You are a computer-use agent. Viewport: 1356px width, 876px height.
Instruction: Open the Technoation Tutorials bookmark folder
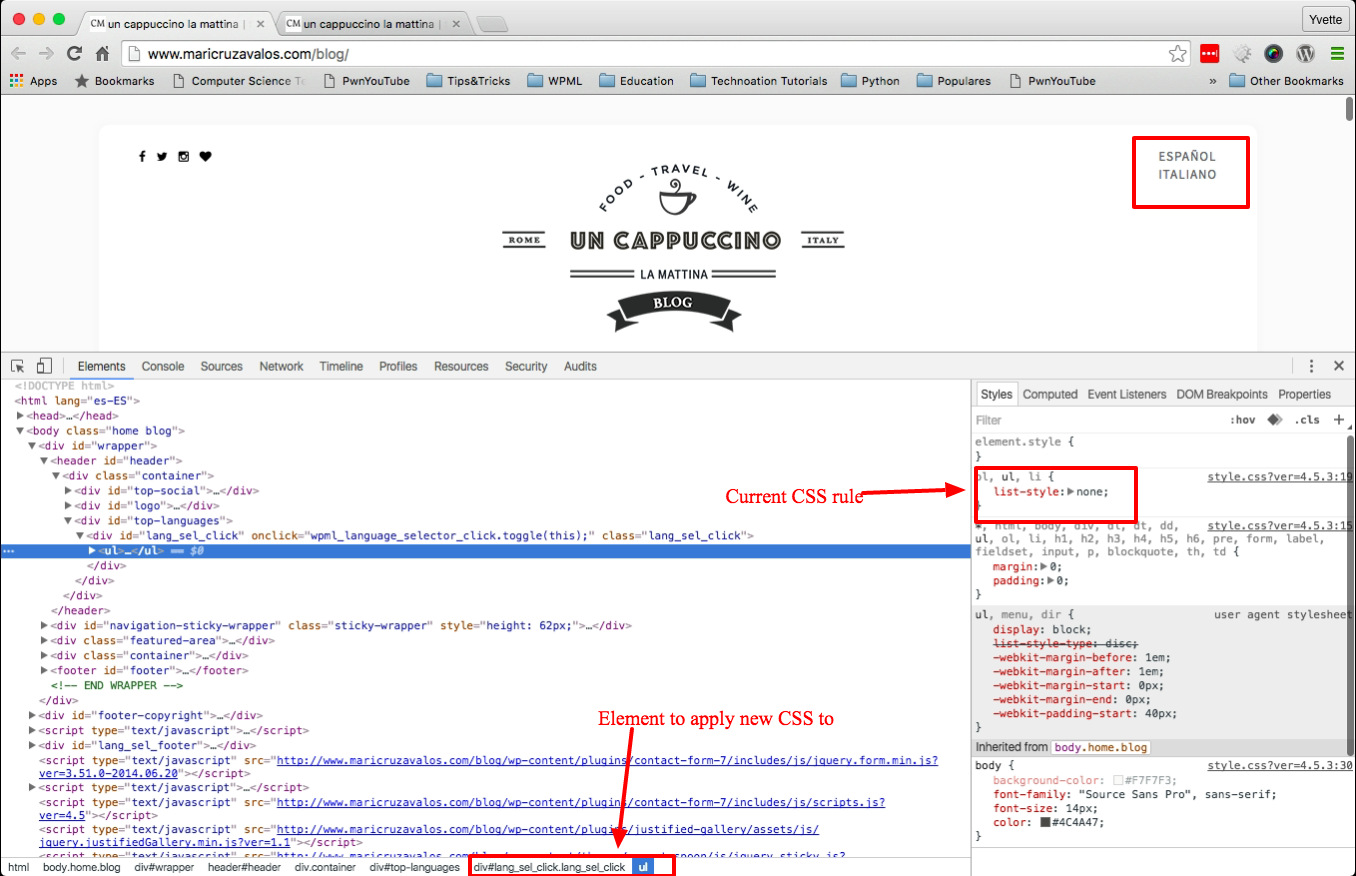point(758,81)
